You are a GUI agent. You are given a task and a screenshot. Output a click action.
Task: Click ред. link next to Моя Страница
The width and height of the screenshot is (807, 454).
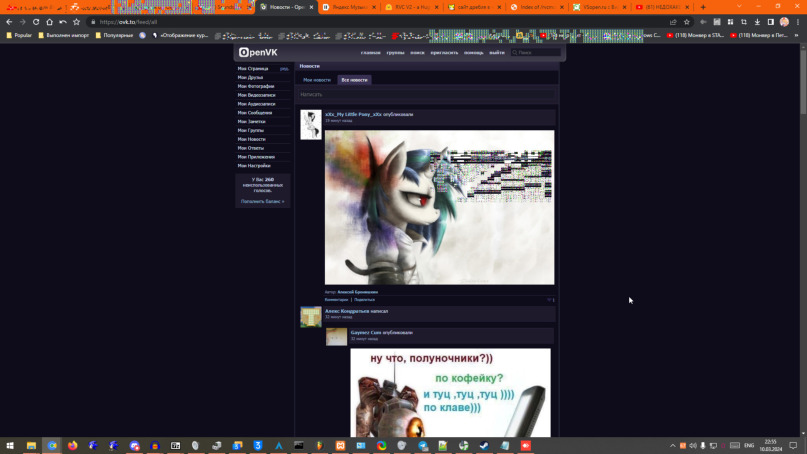284,68
